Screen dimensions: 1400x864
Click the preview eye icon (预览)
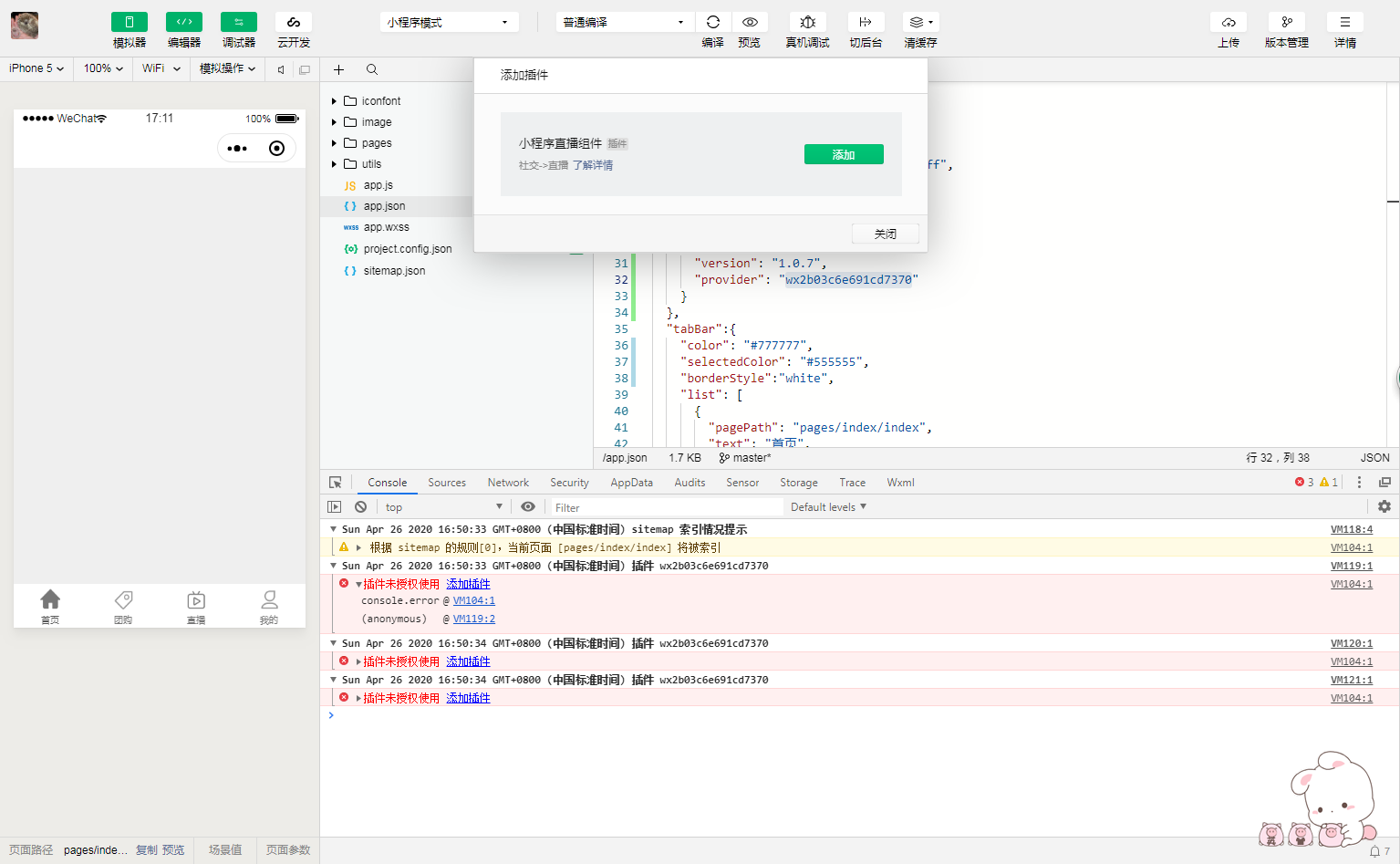(750, 22)
